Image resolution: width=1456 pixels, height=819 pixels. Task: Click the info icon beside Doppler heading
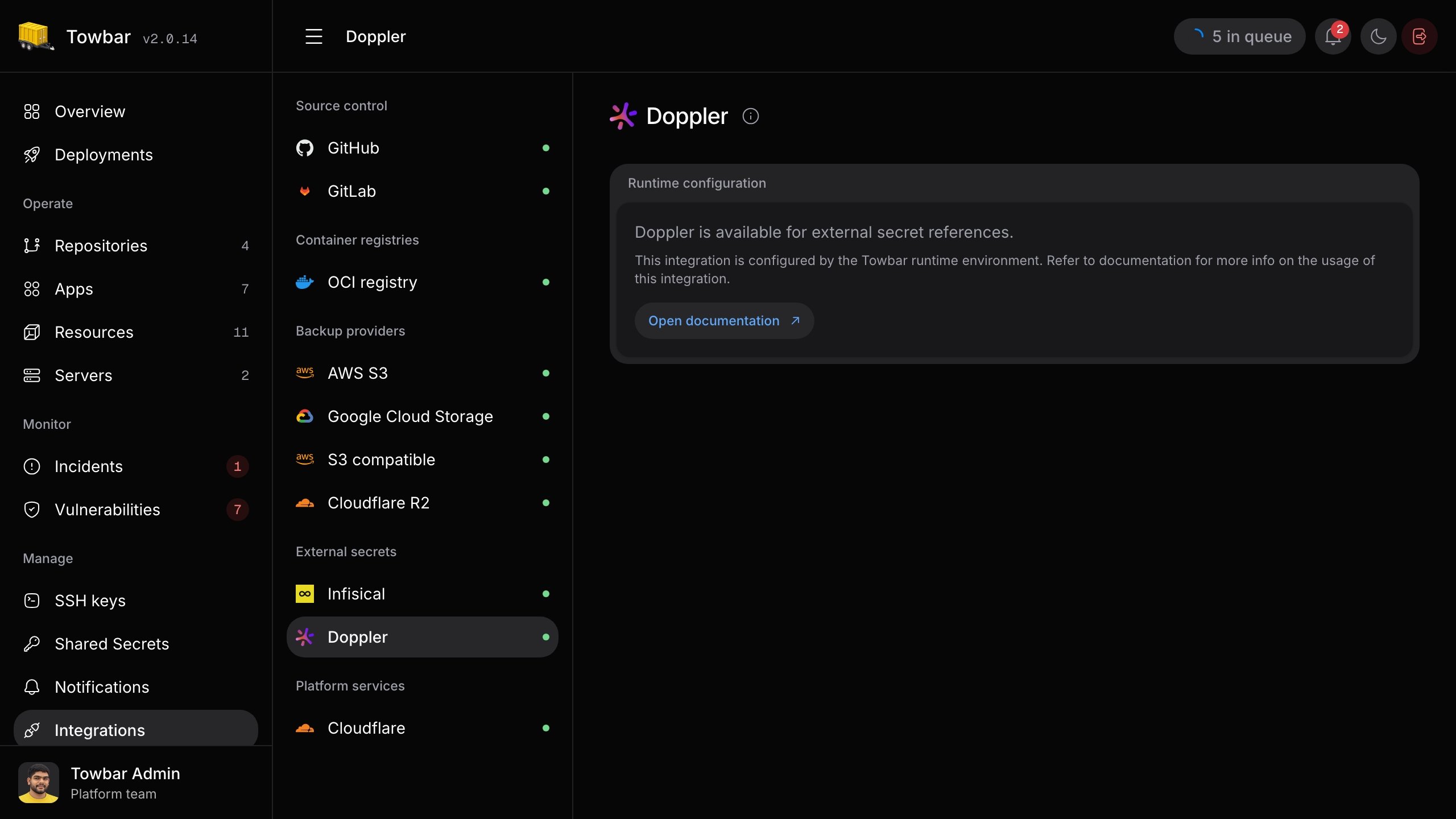coord(751,116)
